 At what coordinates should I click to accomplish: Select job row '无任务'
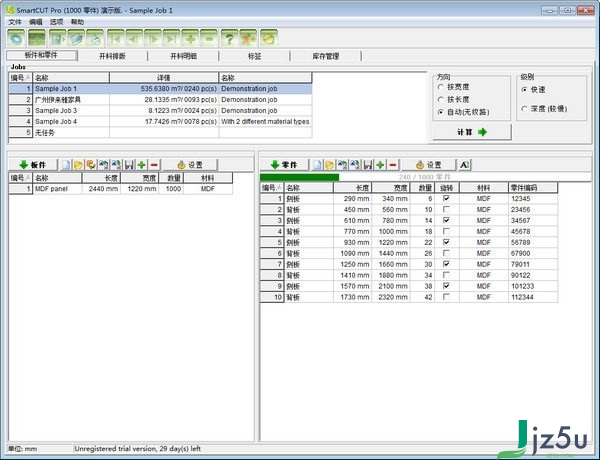click(x=160, y=133)
